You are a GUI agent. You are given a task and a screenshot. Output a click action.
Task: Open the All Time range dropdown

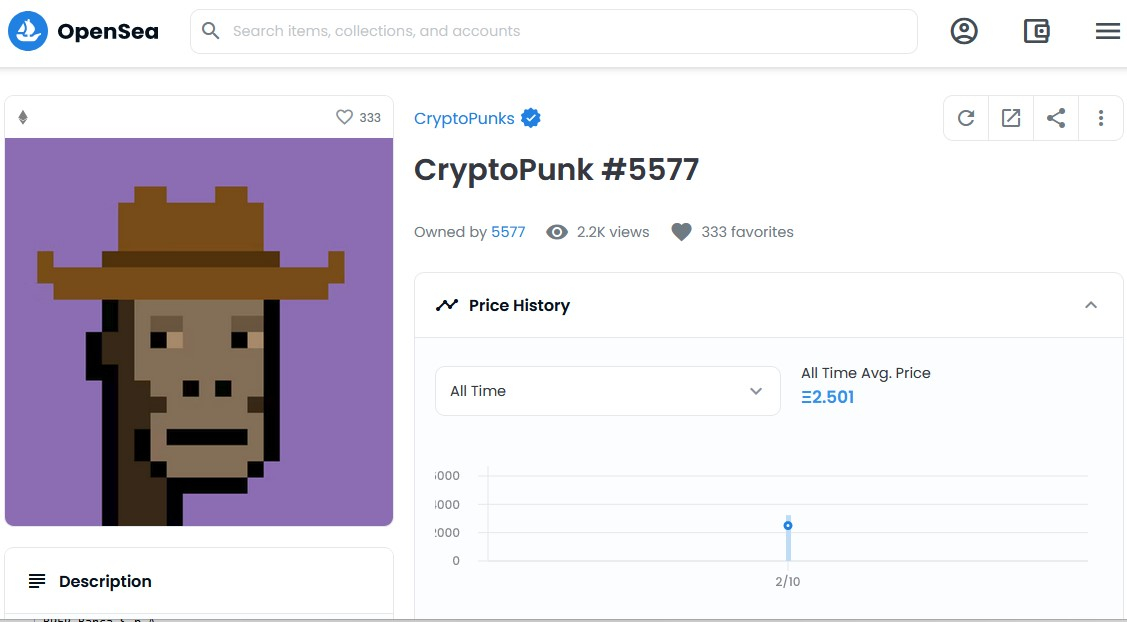[x=607, y=391]
